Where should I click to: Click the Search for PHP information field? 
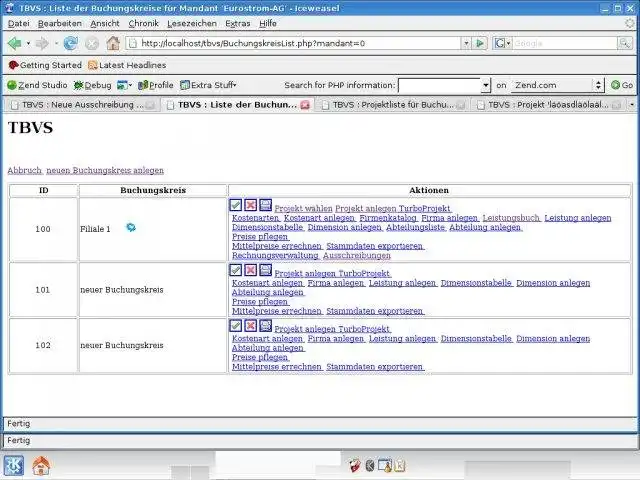(439, 85)
